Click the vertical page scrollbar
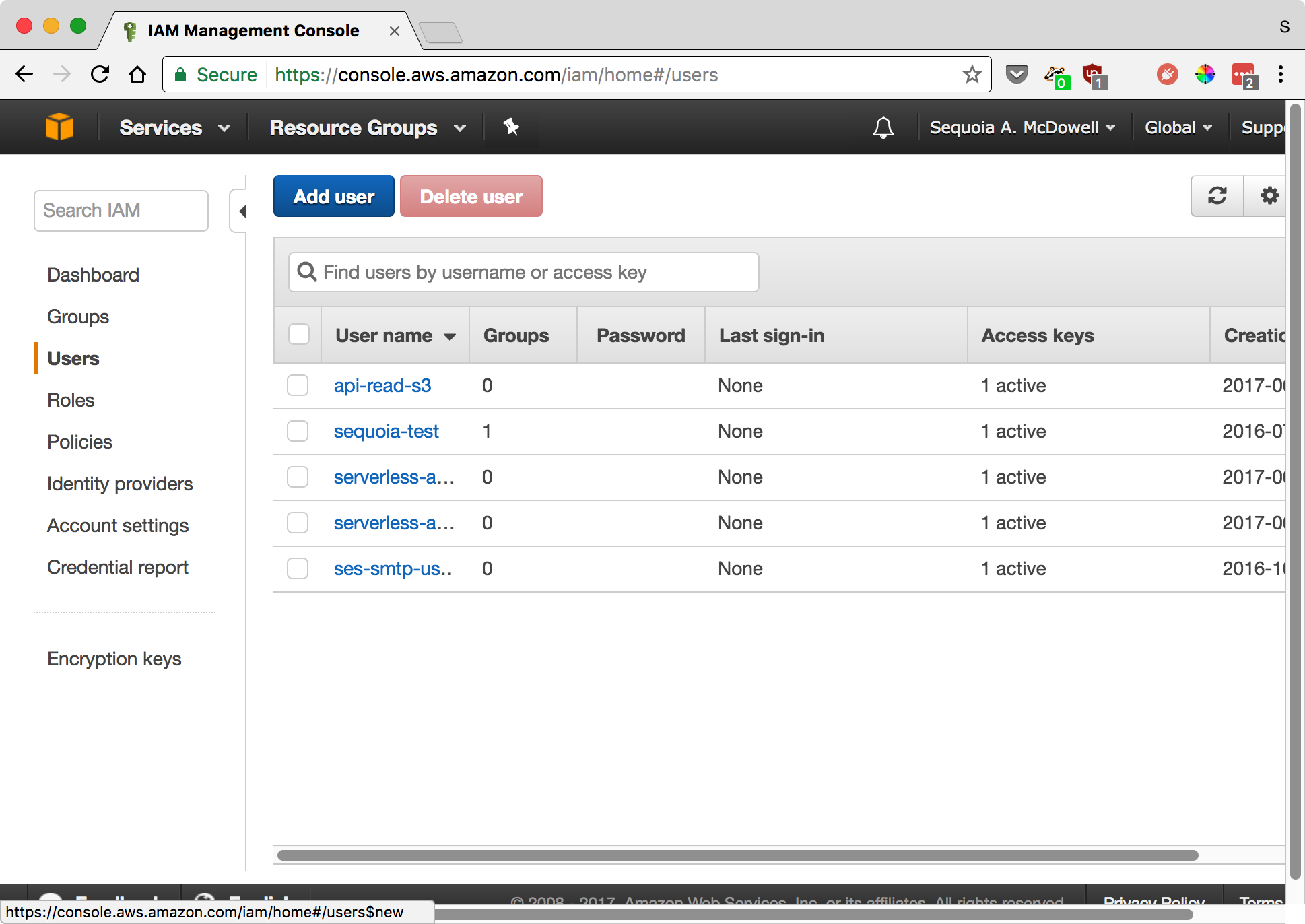 [1295, 491]
